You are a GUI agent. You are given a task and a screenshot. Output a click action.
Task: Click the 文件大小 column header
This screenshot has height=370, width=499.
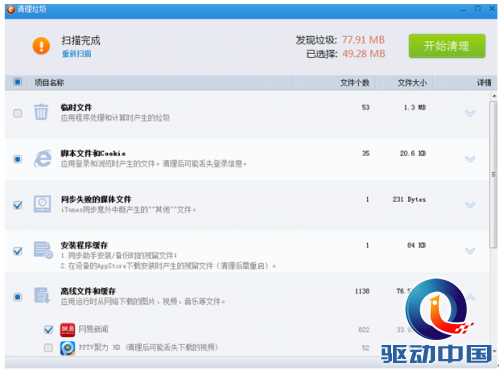(412, 83)
